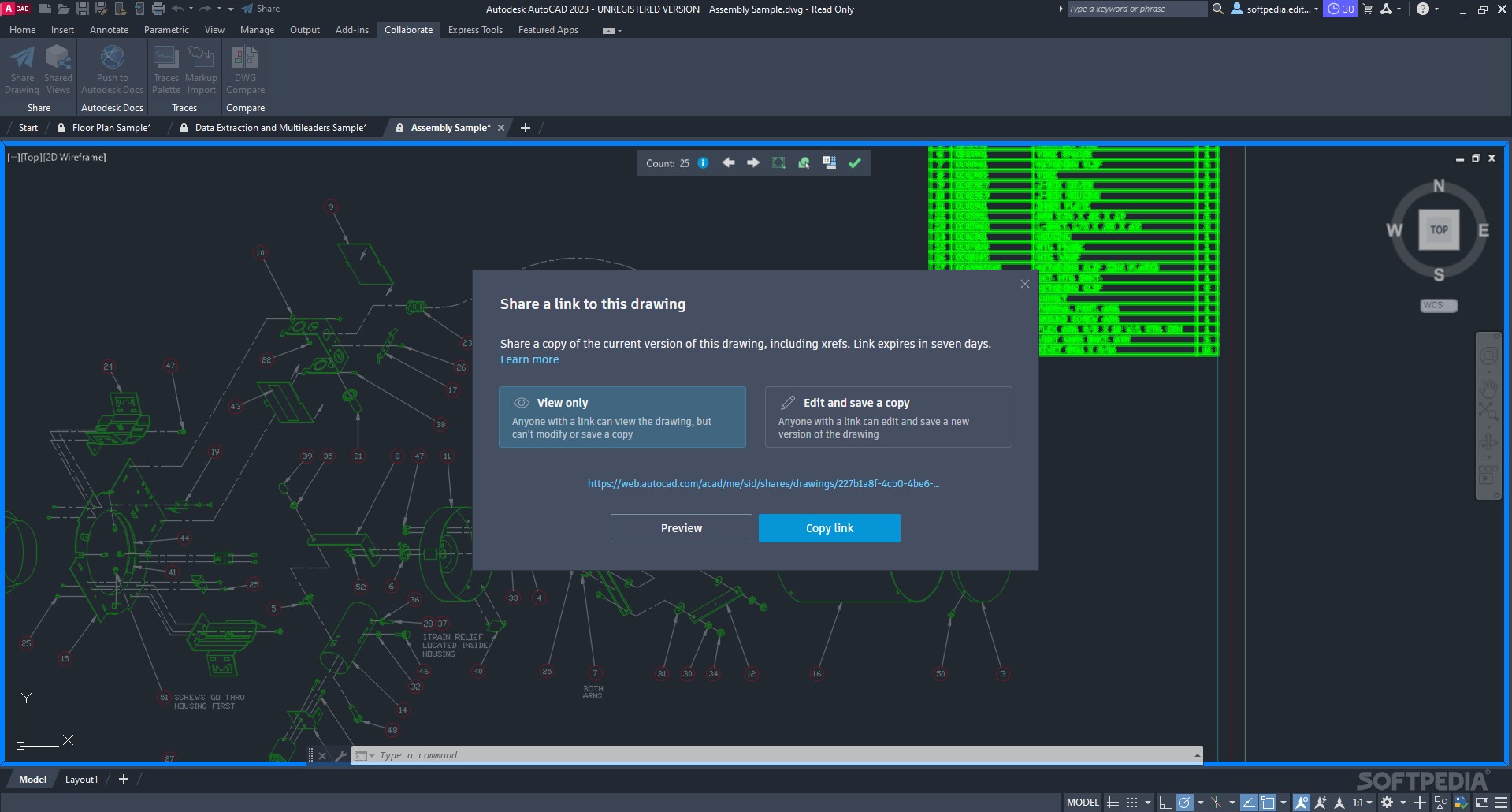Click the TOP face of the ViewCube
This screenshot has height=812, width=1512.
pyautogui.click(x=1439, y=229)
